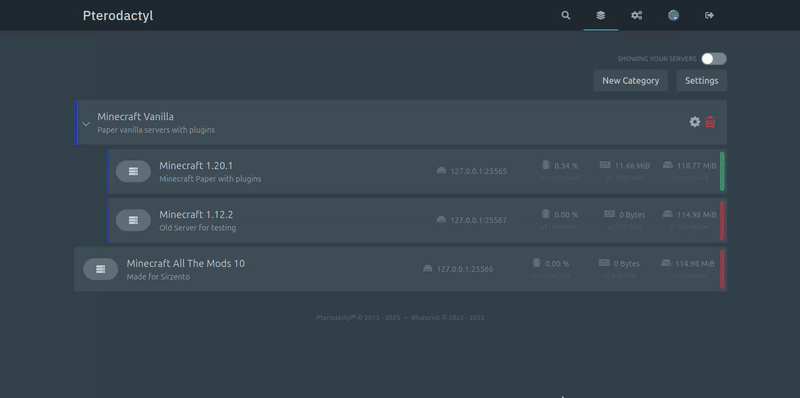Open the admin cogs icon in header
This screenshot has height=398, width=800.
coord(636,15)
